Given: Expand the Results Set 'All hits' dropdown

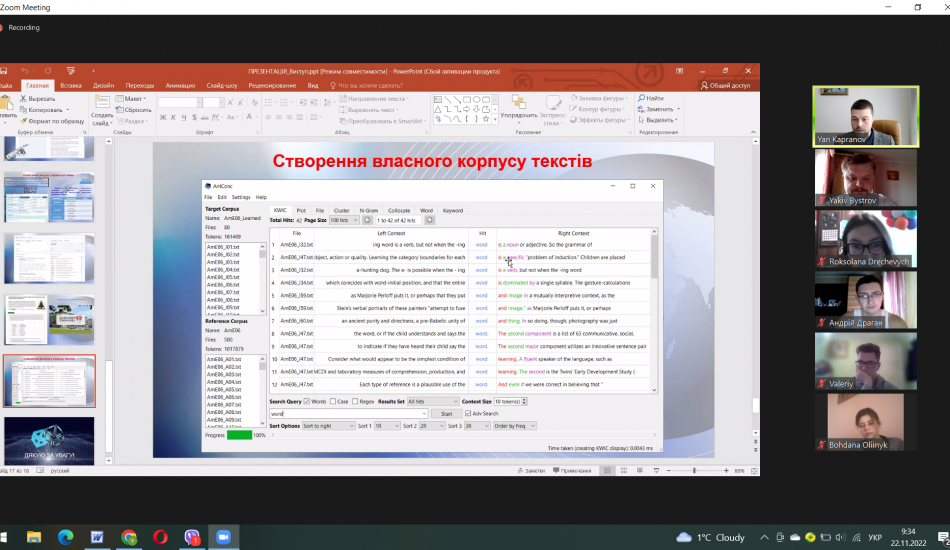Looking at the screenshot, I should [x=433, y=401].
